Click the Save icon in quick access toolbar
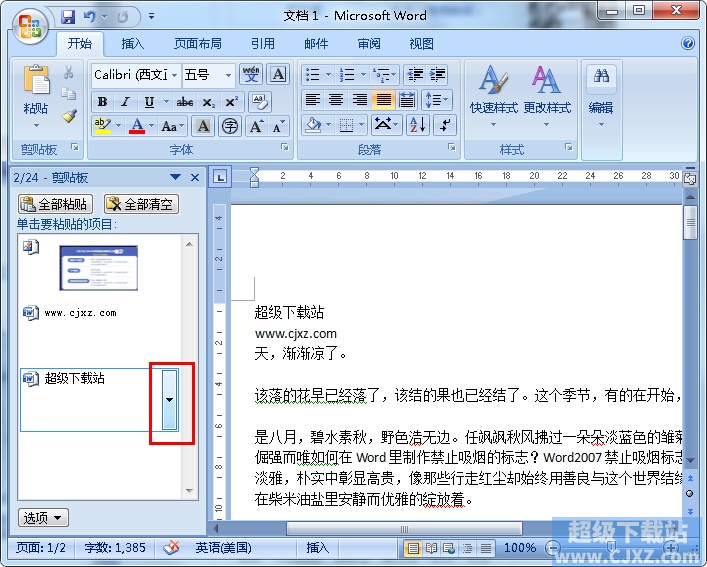This screenshot has width=707, height=567. tap(68, 16)
